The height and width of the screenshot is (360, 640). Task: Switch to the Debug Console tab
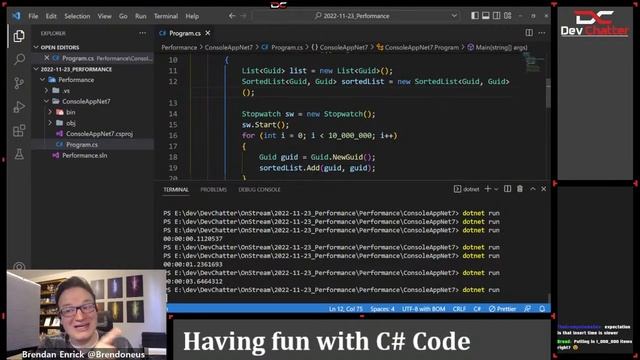coord(259,190)
